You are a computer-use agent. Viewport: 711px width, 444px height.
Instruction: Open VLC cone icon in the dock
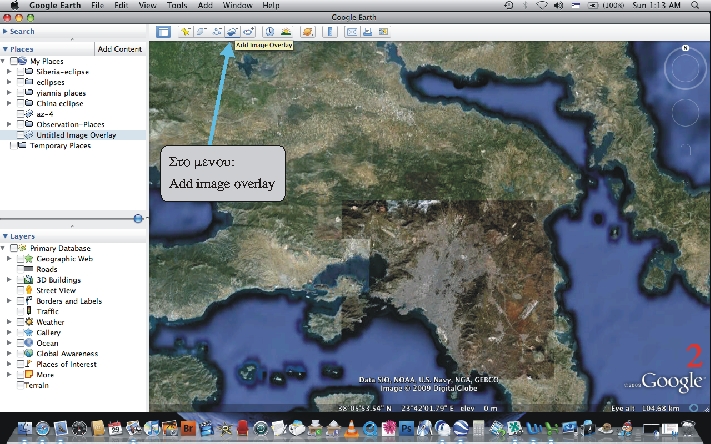click(x=351, y=428)
